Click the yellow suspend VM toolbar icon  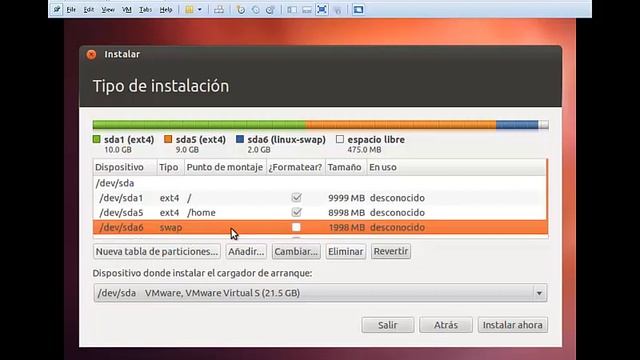189,9
